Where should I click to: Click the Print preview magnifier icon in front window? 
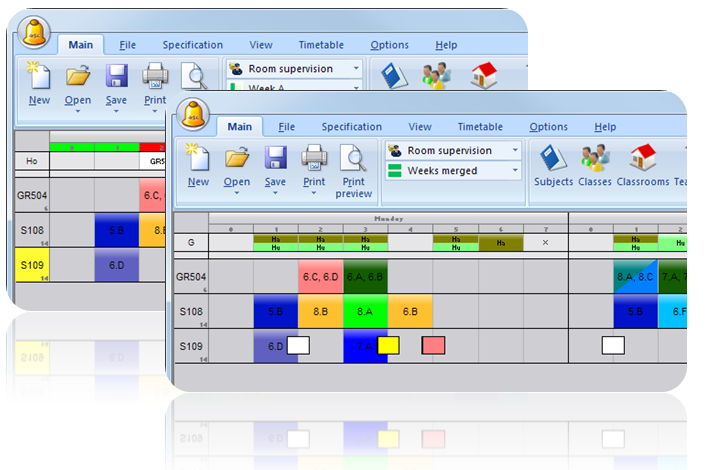click(354, 158)
